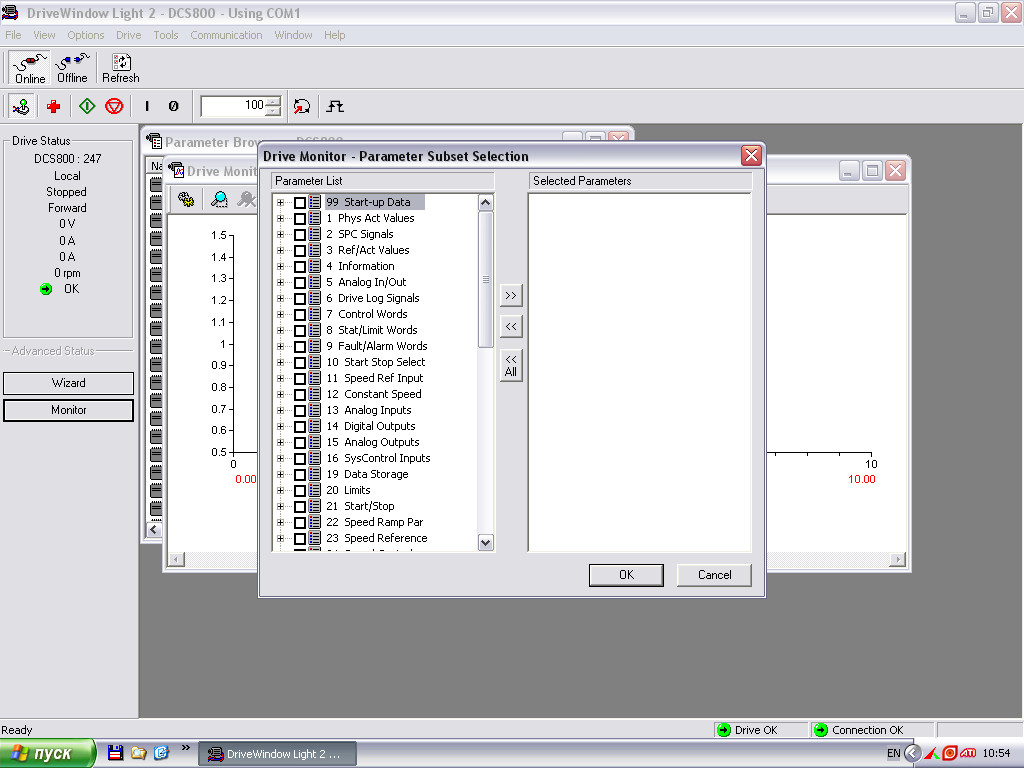Check the 7 Control Words checkbox
The width and height of the screenshot is (1024, 768).
[300, 314]
